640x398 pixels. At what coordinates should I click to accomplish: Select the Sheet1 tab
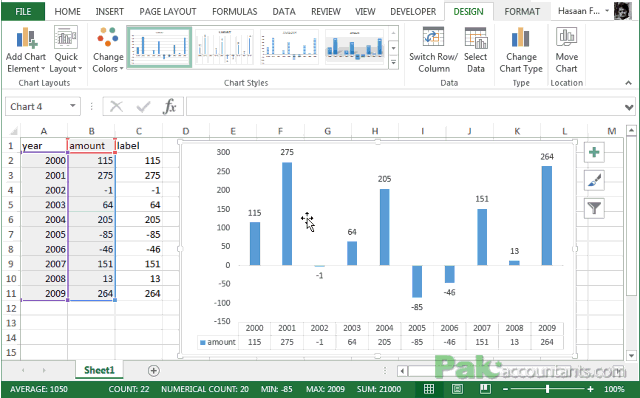coord(99,370)
